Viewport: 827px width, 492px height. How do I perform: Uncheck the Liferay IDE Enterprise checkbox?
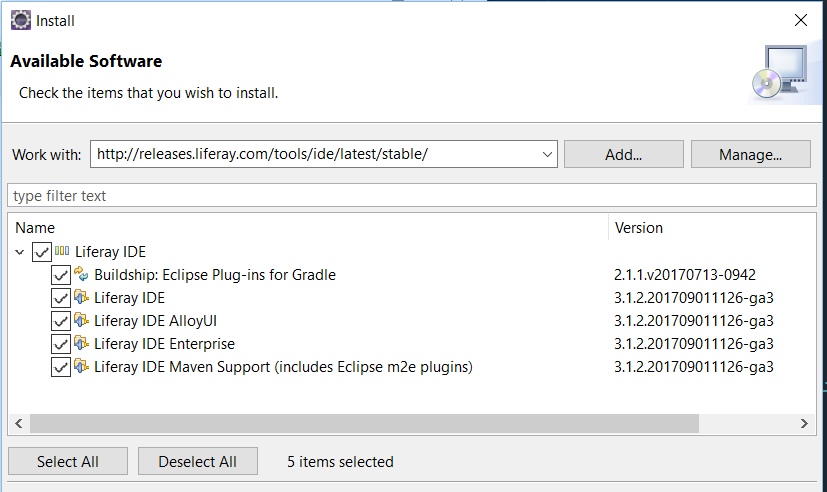(x=61, y=344)
